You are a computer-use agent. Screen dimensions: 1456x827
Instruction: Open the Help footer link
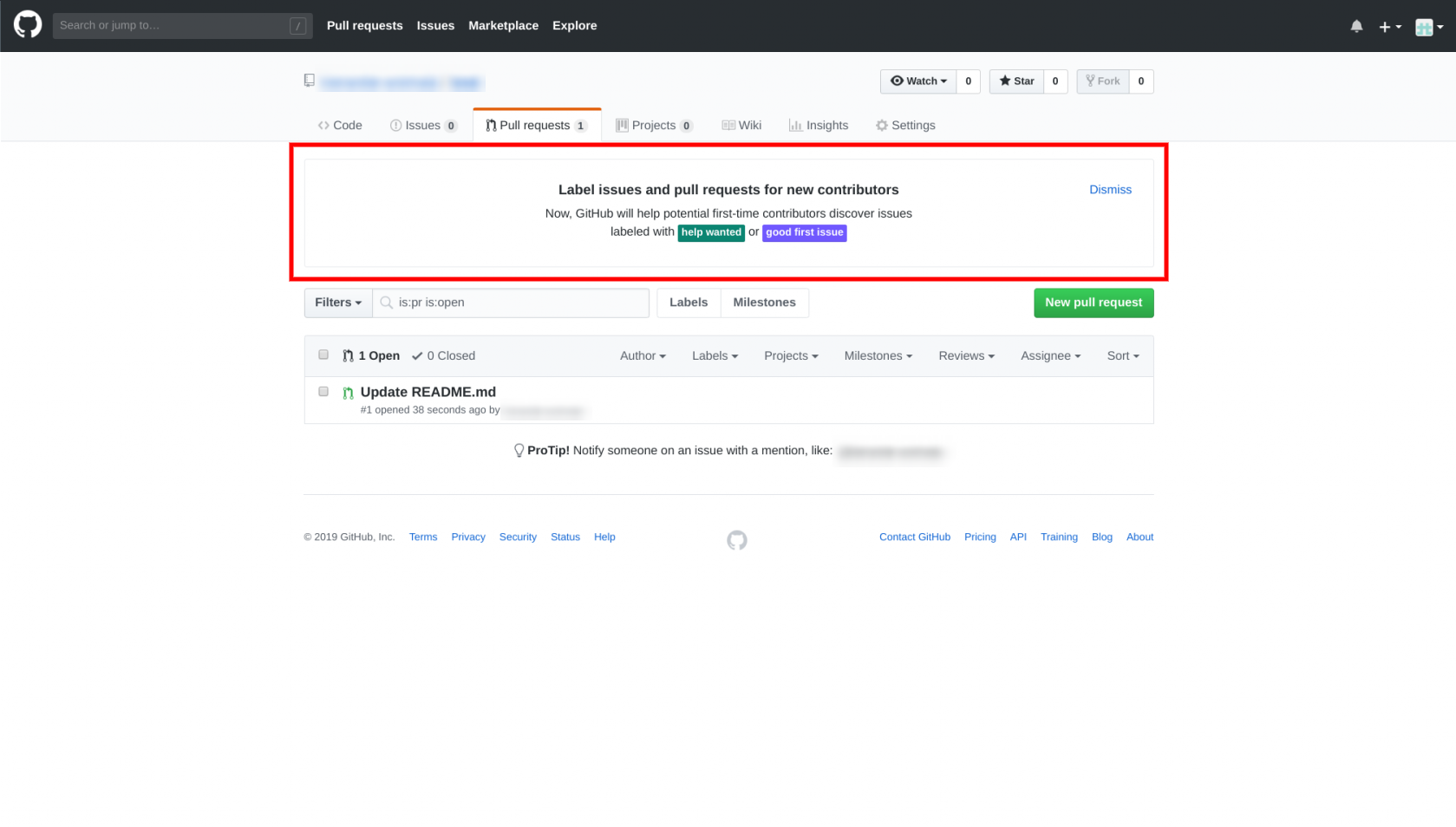tap(604, 537)
